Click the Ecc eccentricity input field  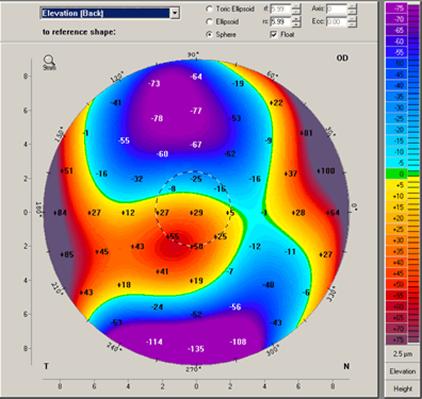coord(336,22)
